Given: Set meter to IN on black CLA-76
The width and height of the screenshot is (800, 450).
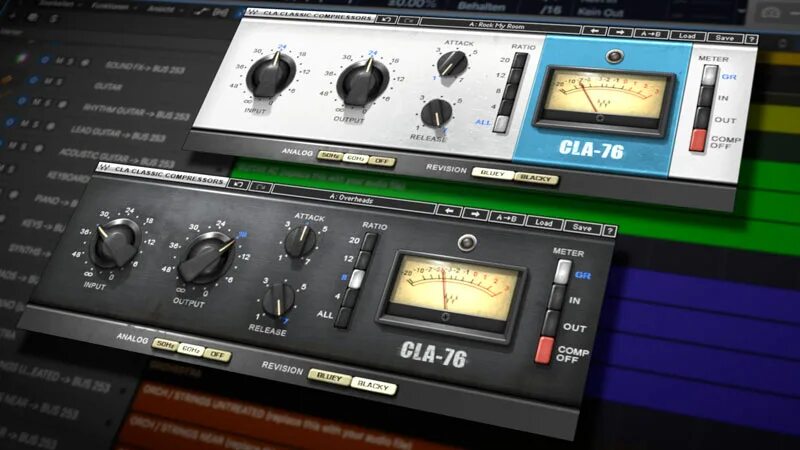Looking at the screenshot, I should point(557,297).
